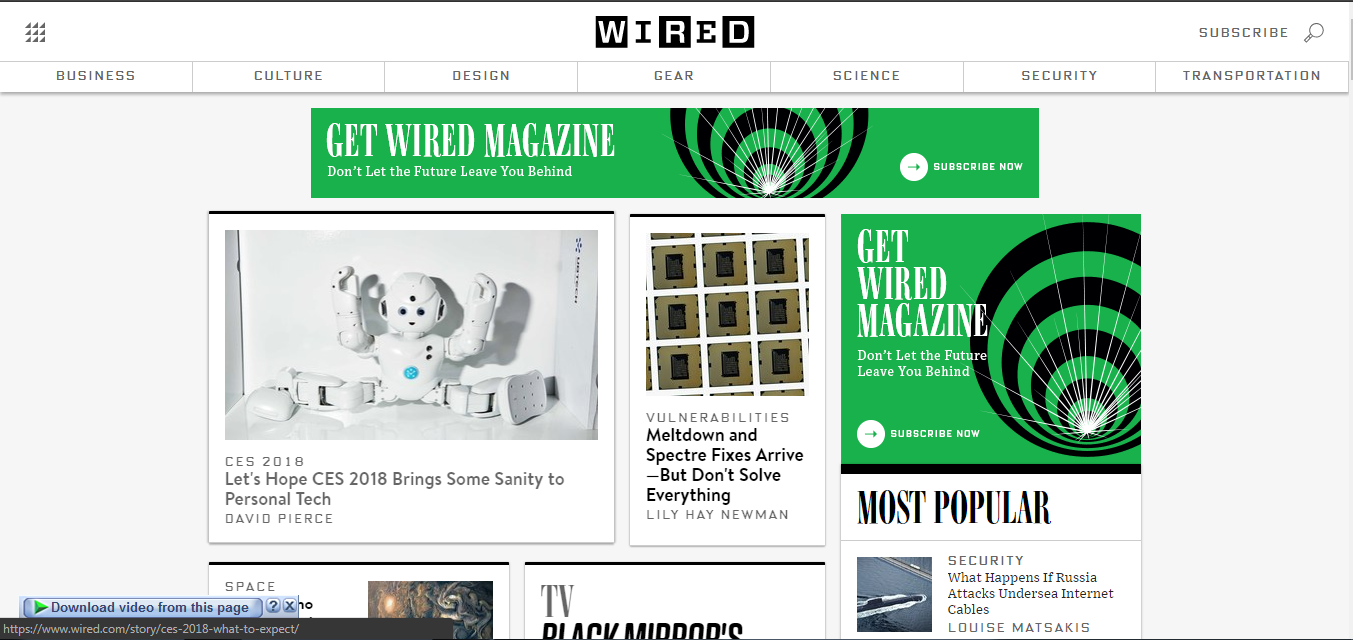Click the processor chips thumbnail image
This screenshot has width=1353, height=640.
point(728,315)
